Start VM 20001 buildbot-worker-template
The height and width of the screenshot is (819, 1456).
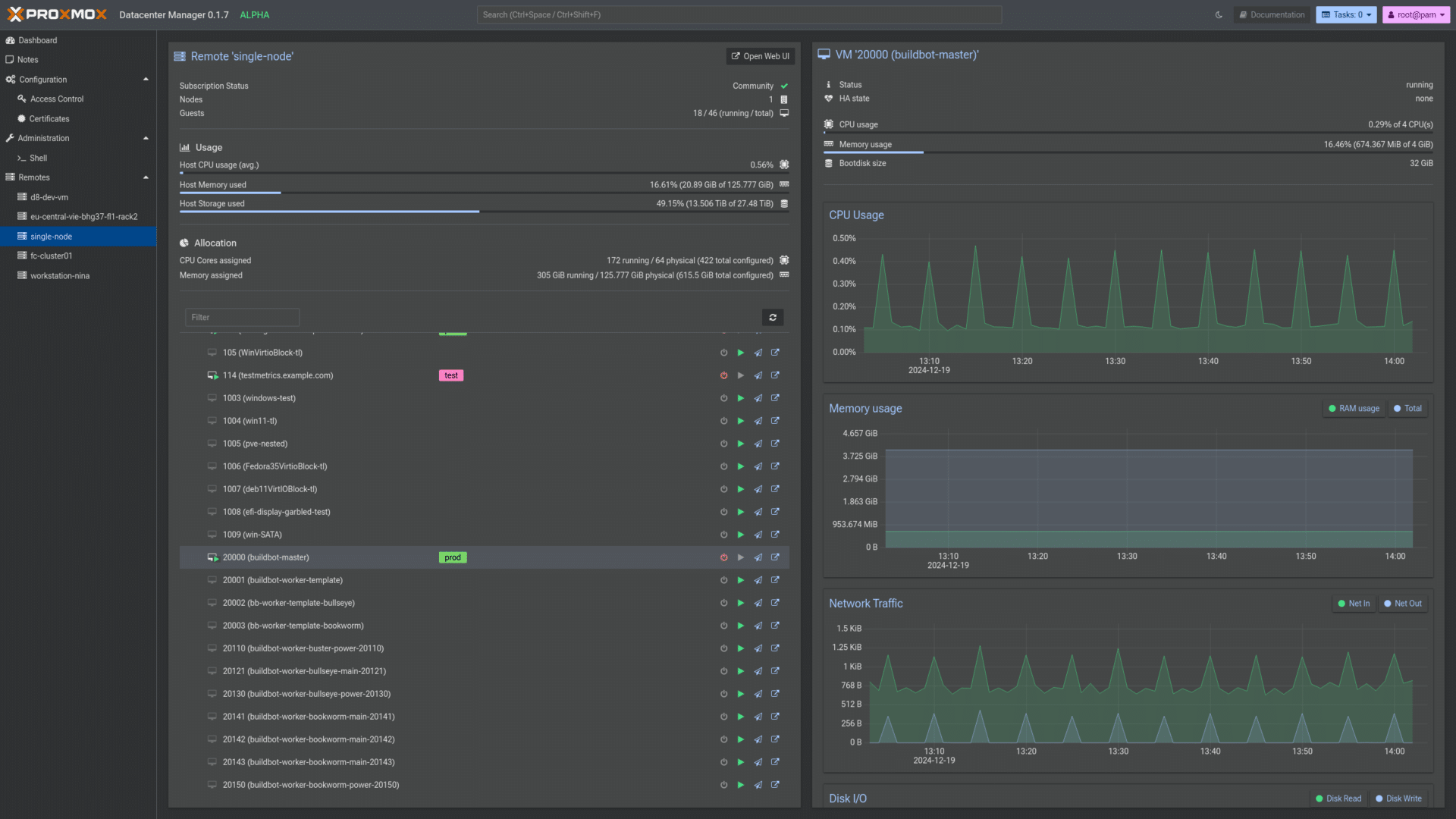[741, 580]
